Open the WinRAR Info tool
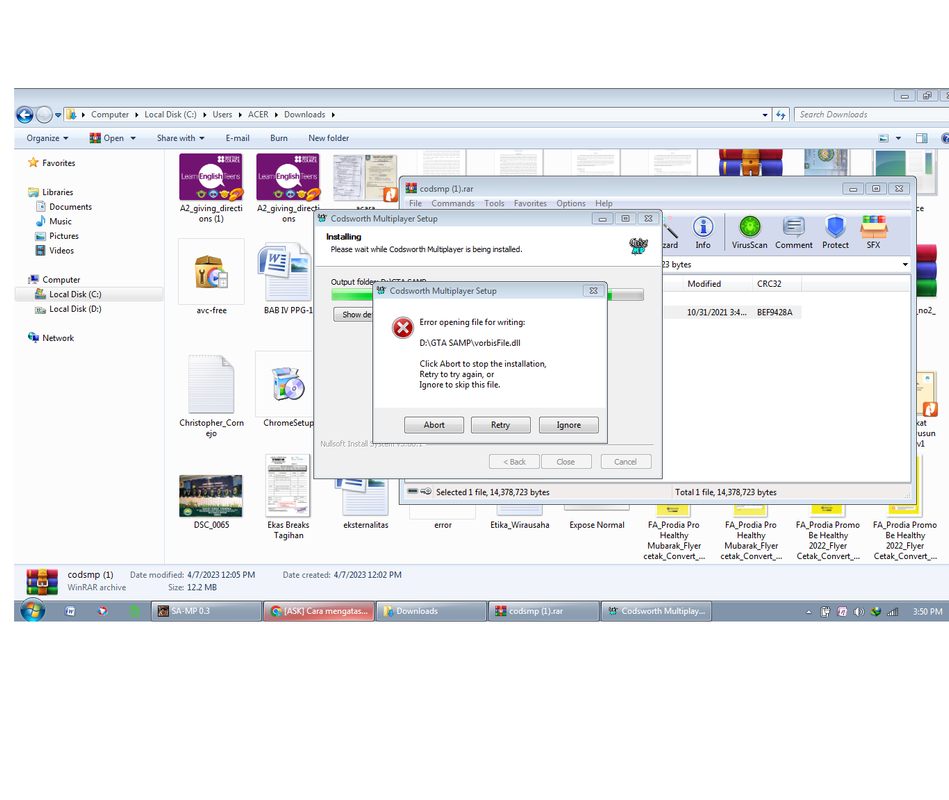The width and height of the screenshot is (949, 800). [703, 233]
